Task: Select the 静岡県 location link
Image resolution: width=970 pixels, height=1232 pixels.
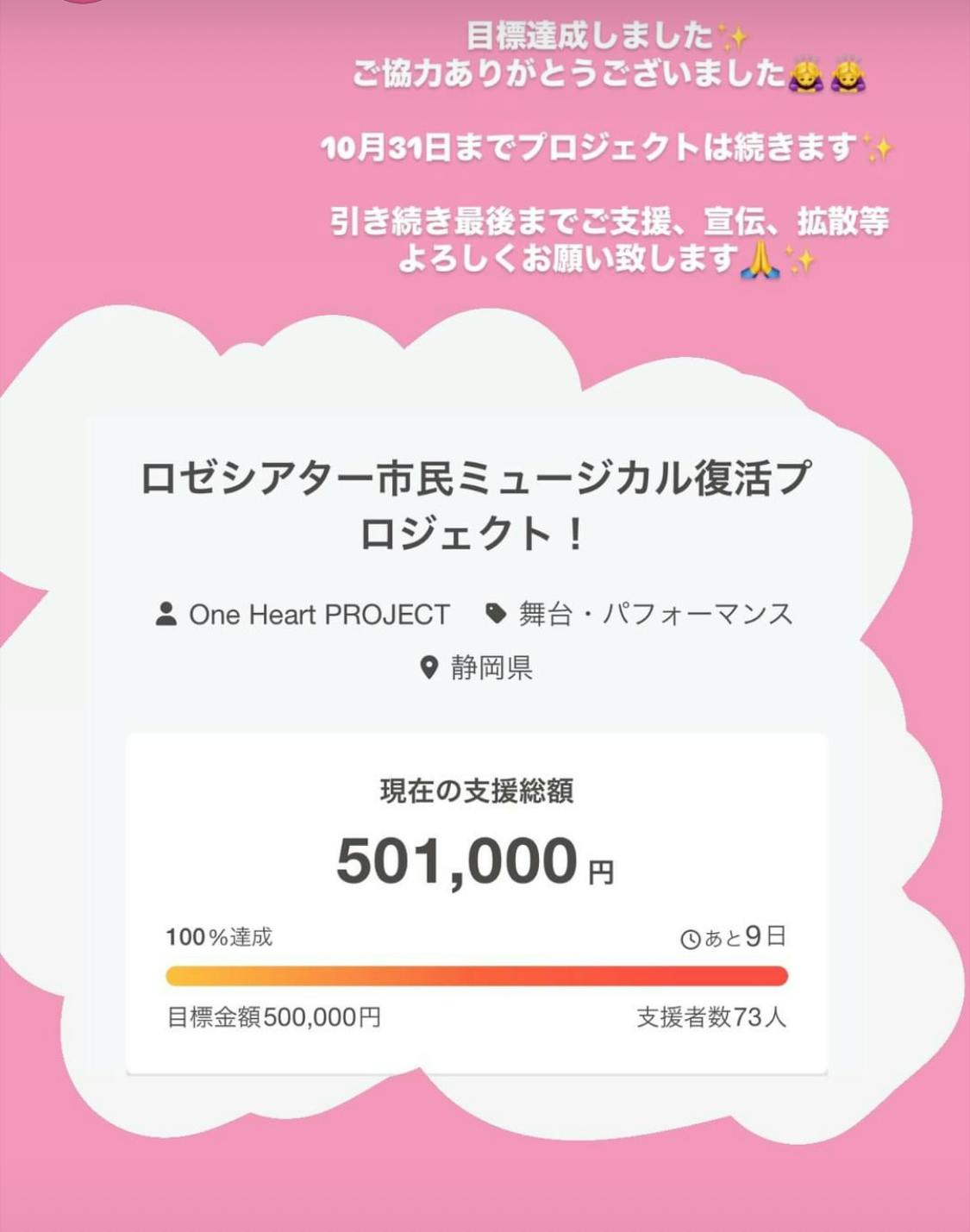Action: [491, 667]
